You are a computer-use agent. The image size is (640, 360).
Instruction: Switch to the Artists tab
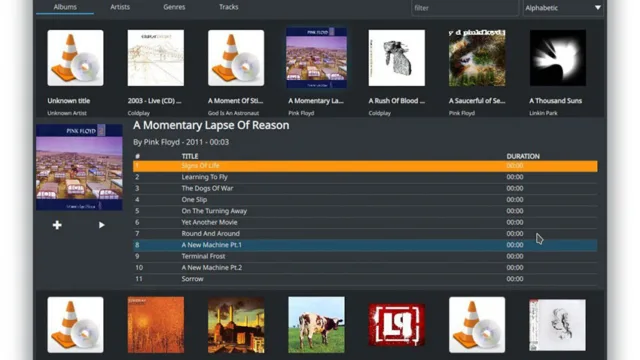120,7
